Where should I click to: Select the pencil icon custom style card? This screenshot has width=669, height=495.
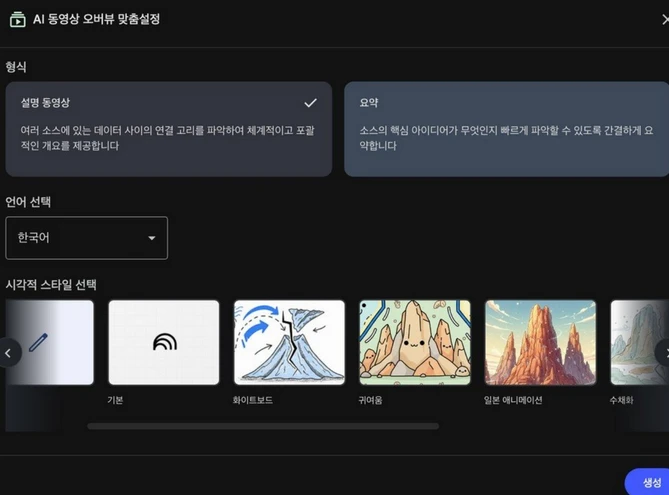pos(48,342)
